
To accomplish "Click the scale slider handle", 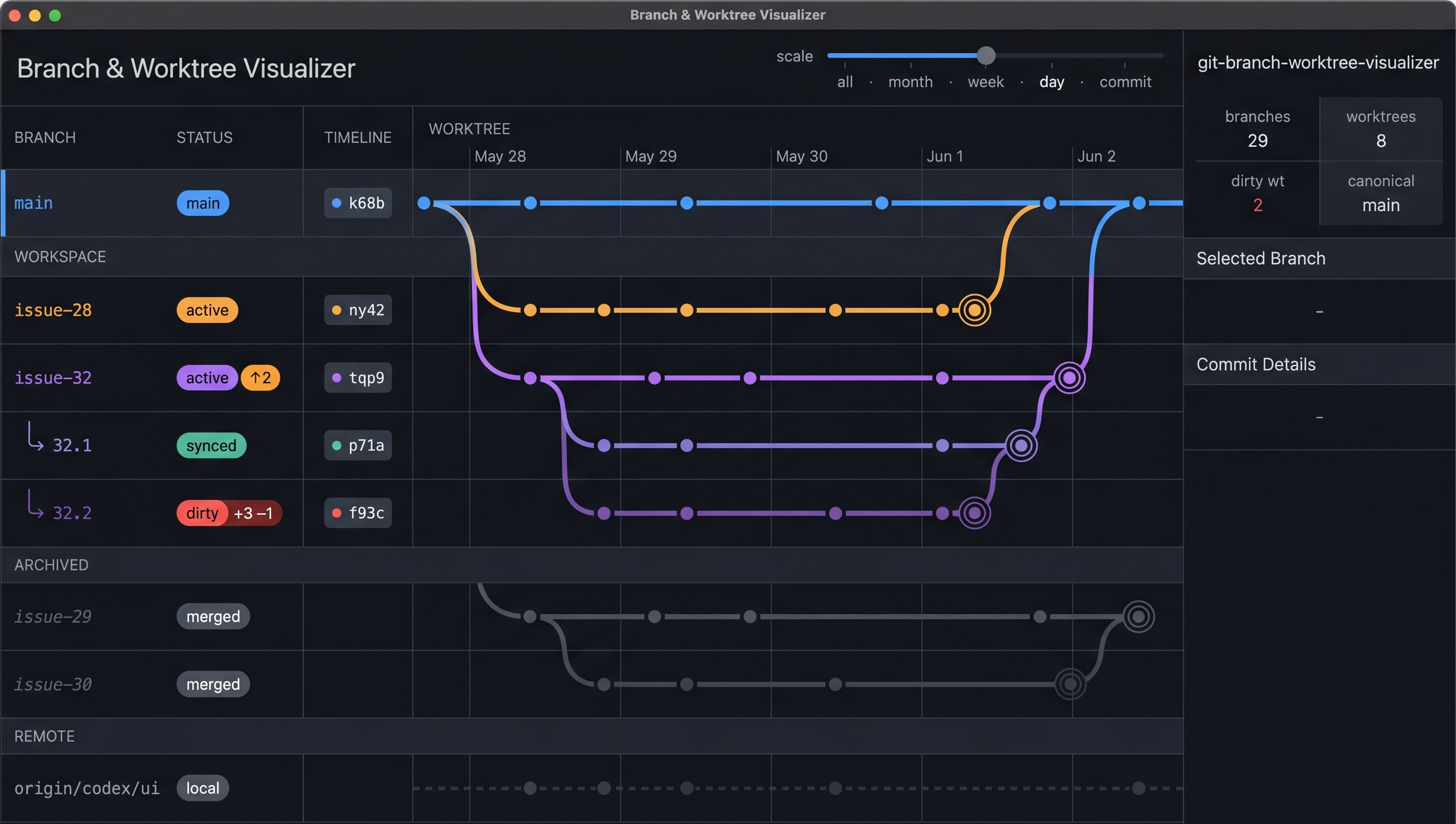I will (986, 56).
